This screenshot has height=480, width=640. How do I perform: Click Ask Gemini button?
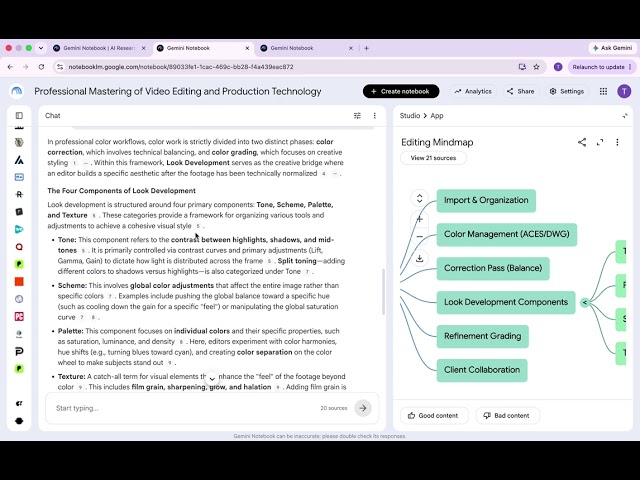(612, 48)
